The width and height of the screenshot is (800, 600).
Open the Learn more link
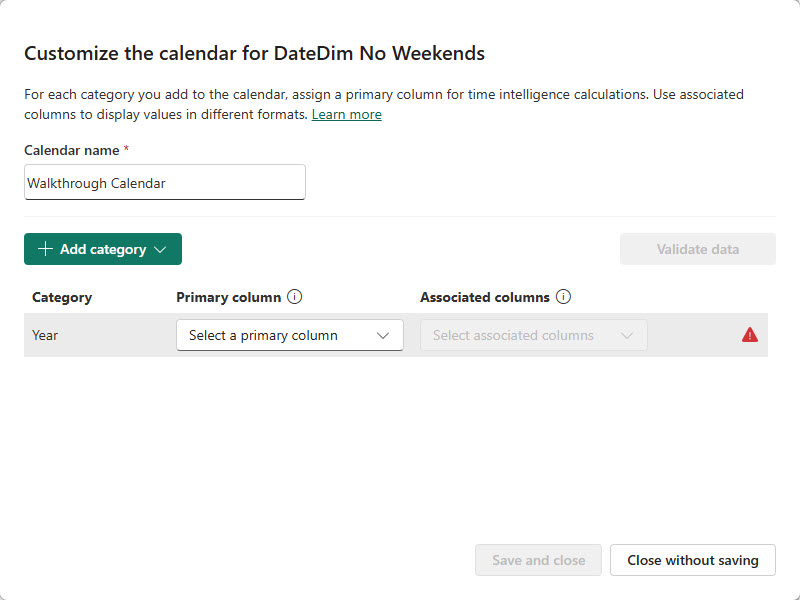point(346,114)
